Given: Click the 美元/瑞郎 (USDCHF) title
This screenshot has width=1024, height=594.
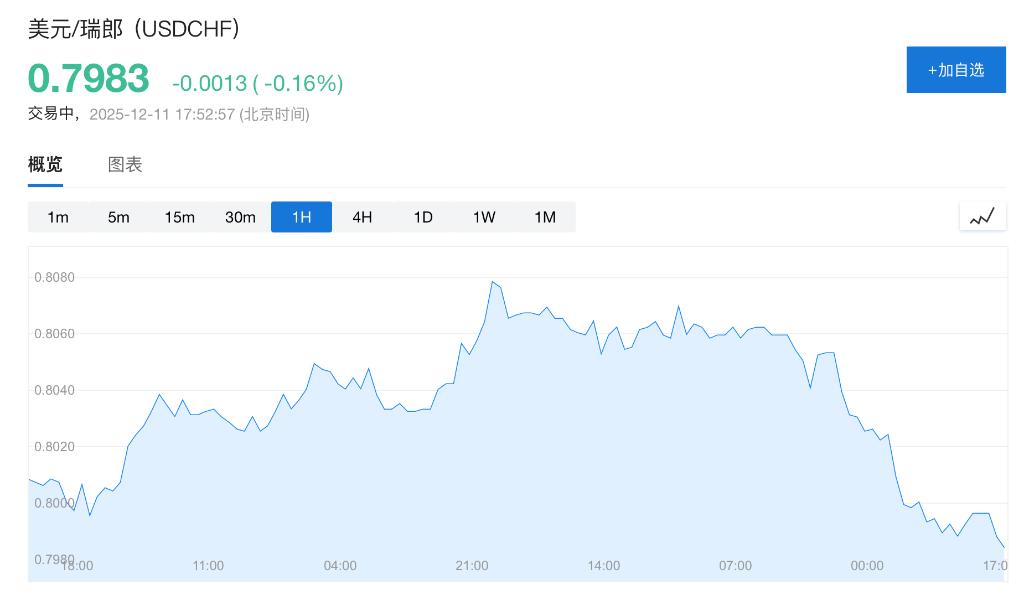Looking at the screenshot, I should (x=134, y=29).
